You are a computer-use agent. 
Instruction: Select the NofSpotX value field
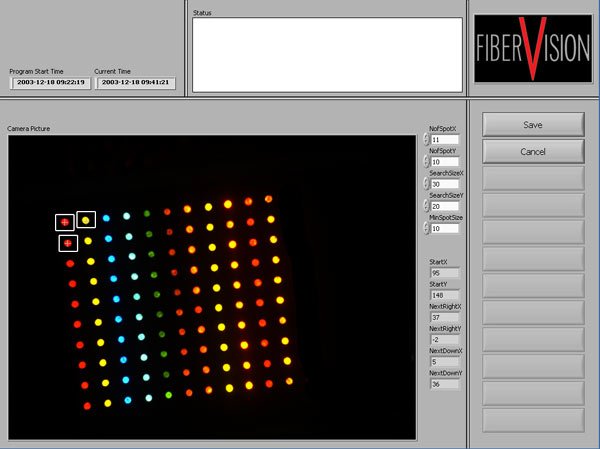(x=444, y=140)
